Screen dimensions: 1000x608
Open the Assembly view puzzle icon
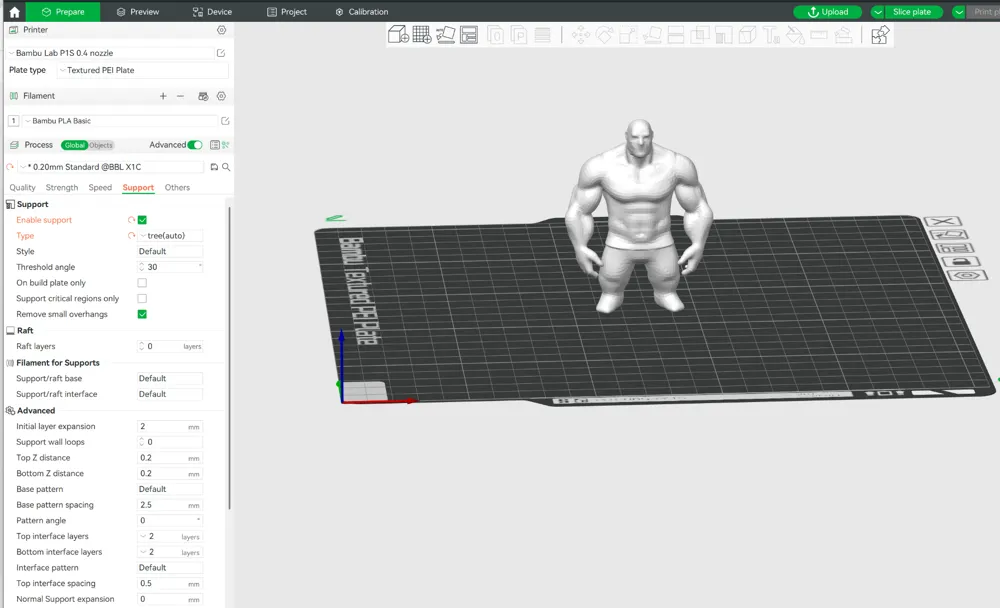coord(880,35)
